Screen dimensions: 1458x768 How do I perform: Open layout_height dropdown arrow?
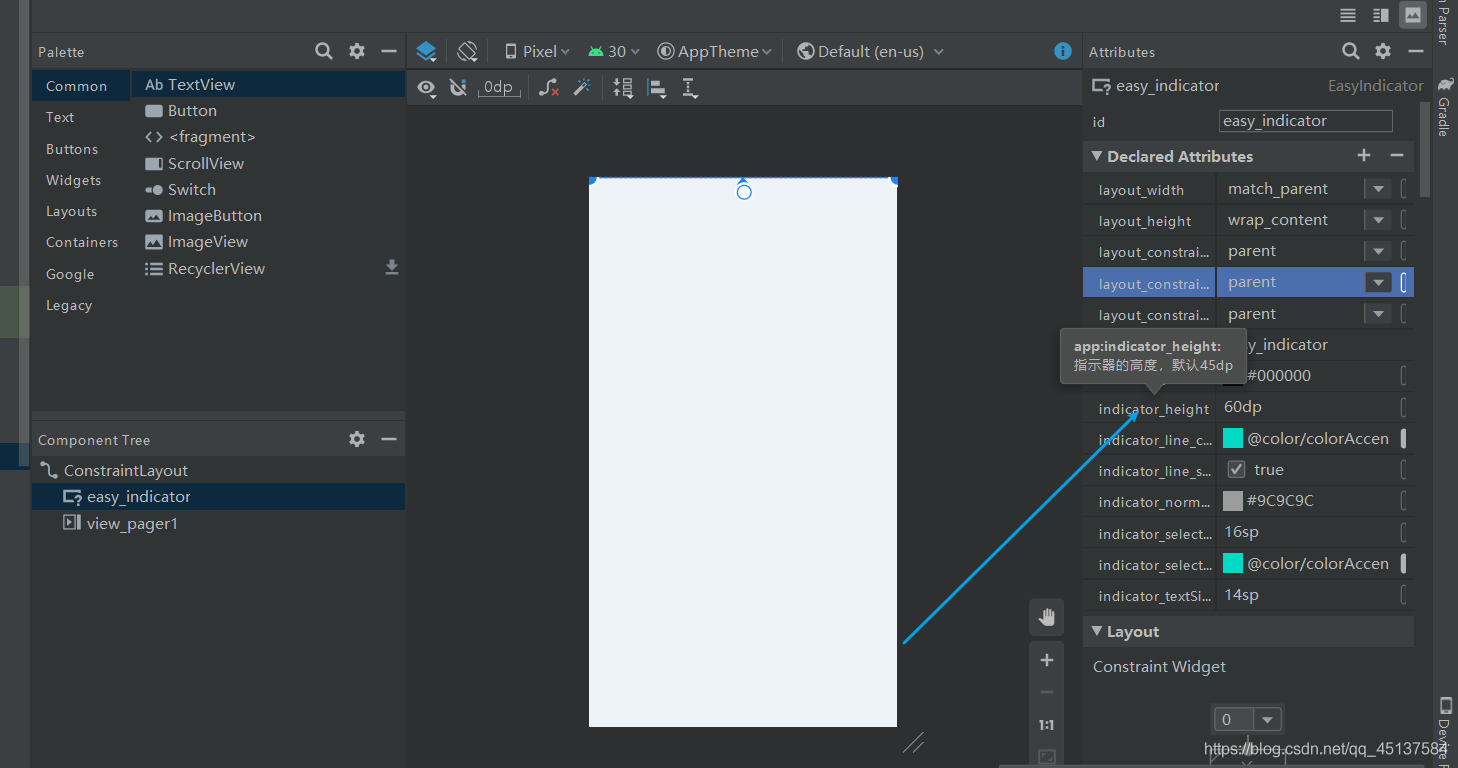pos(1379,220)
